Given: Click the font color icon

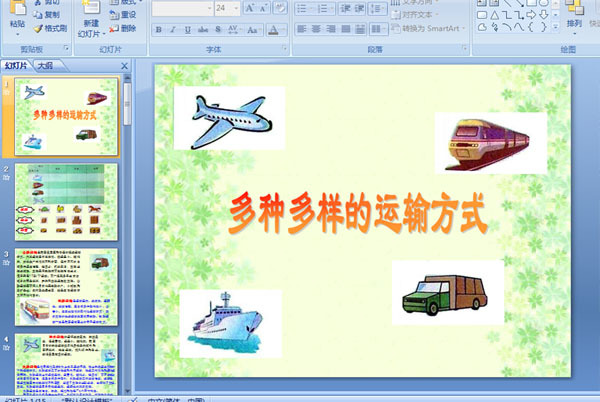Looking at the screenshot, I should pyautogui.click(x=275, y=30).
